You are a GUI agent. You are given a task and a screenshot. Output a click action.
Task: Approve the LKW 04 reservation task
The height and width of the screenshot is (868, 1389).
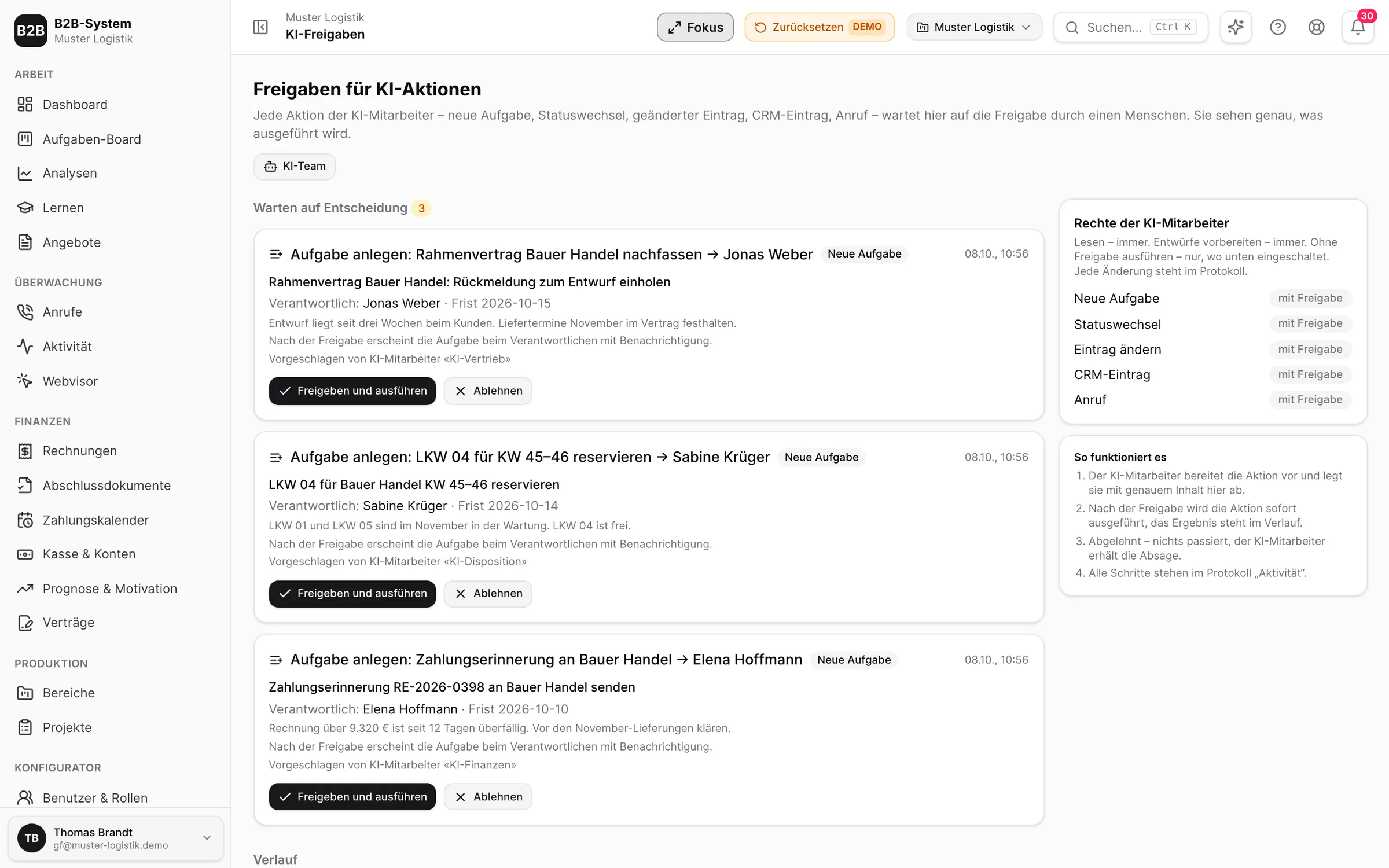pyautogui.click(x=352, y=593)
